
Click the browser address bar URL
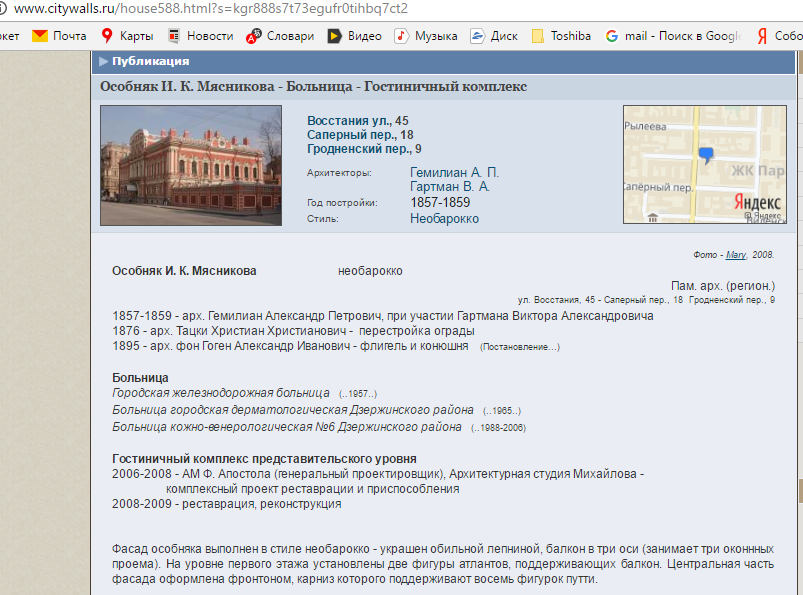(x=211, y=9)
